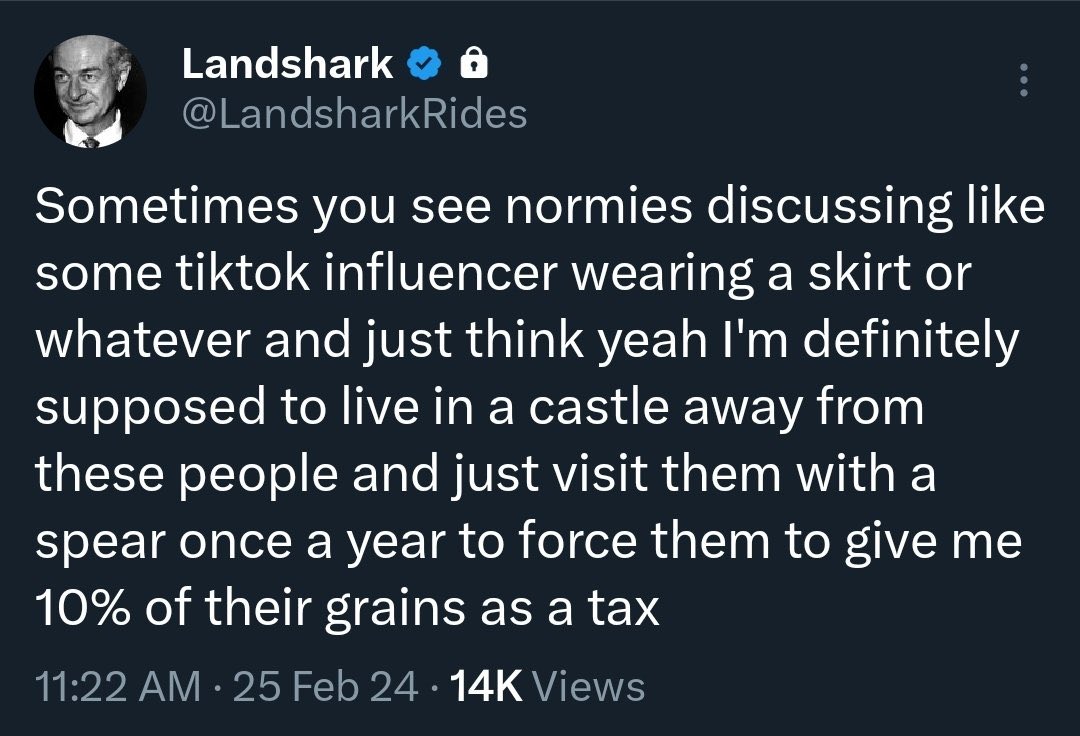This screenshot has height=736, width=1080.
Task: Click the Views label
Action: (590, 687)
